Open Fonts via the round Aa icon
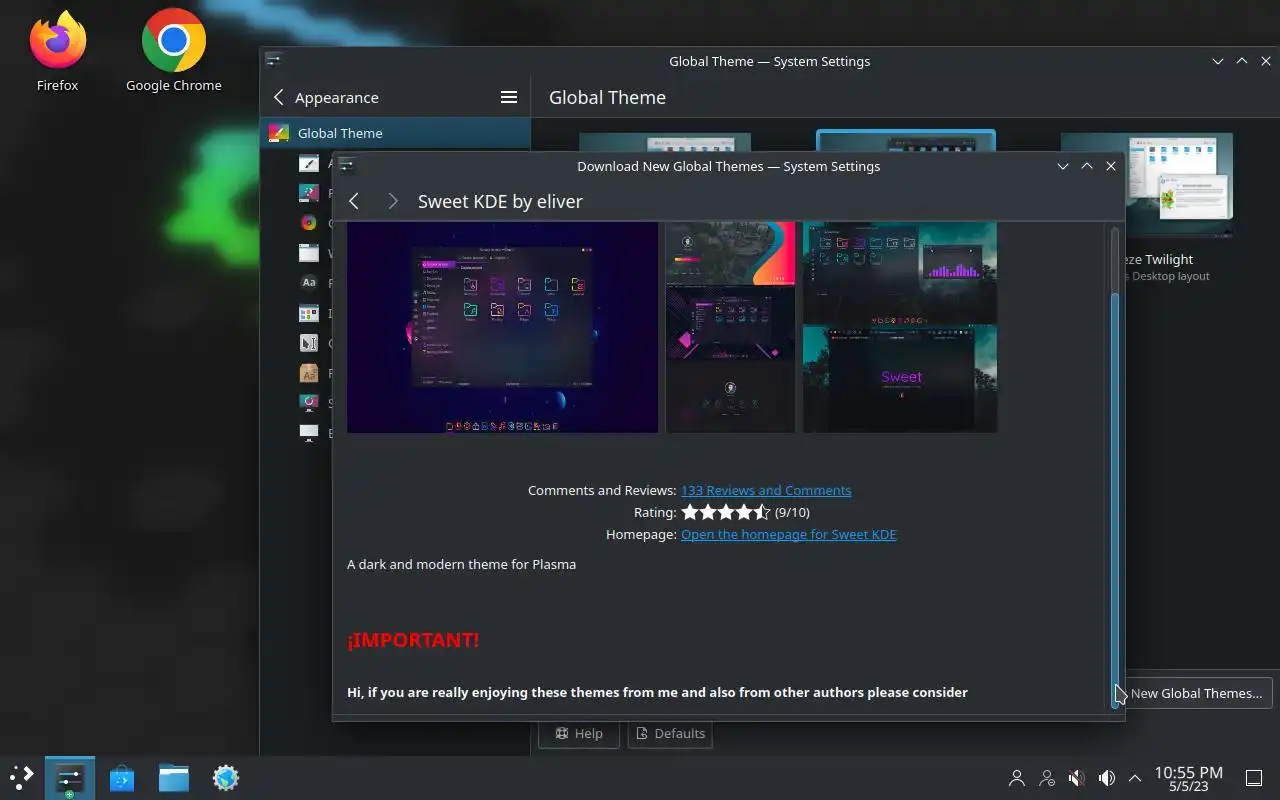Screen dimensions: 1280x800 pos(309,283)
